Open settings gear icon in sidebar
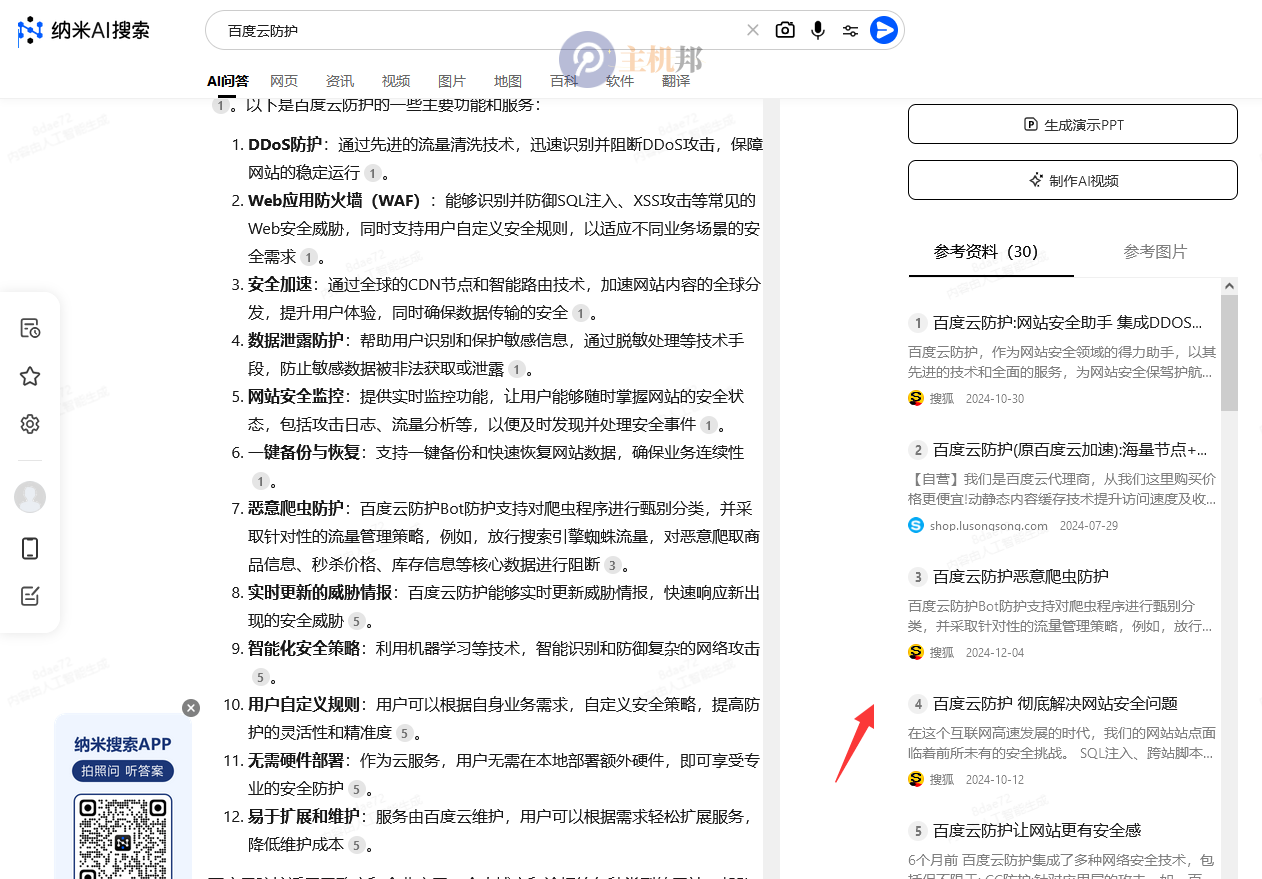The height and width of the screenshot is (879, 1262). [x=30, y=424]
